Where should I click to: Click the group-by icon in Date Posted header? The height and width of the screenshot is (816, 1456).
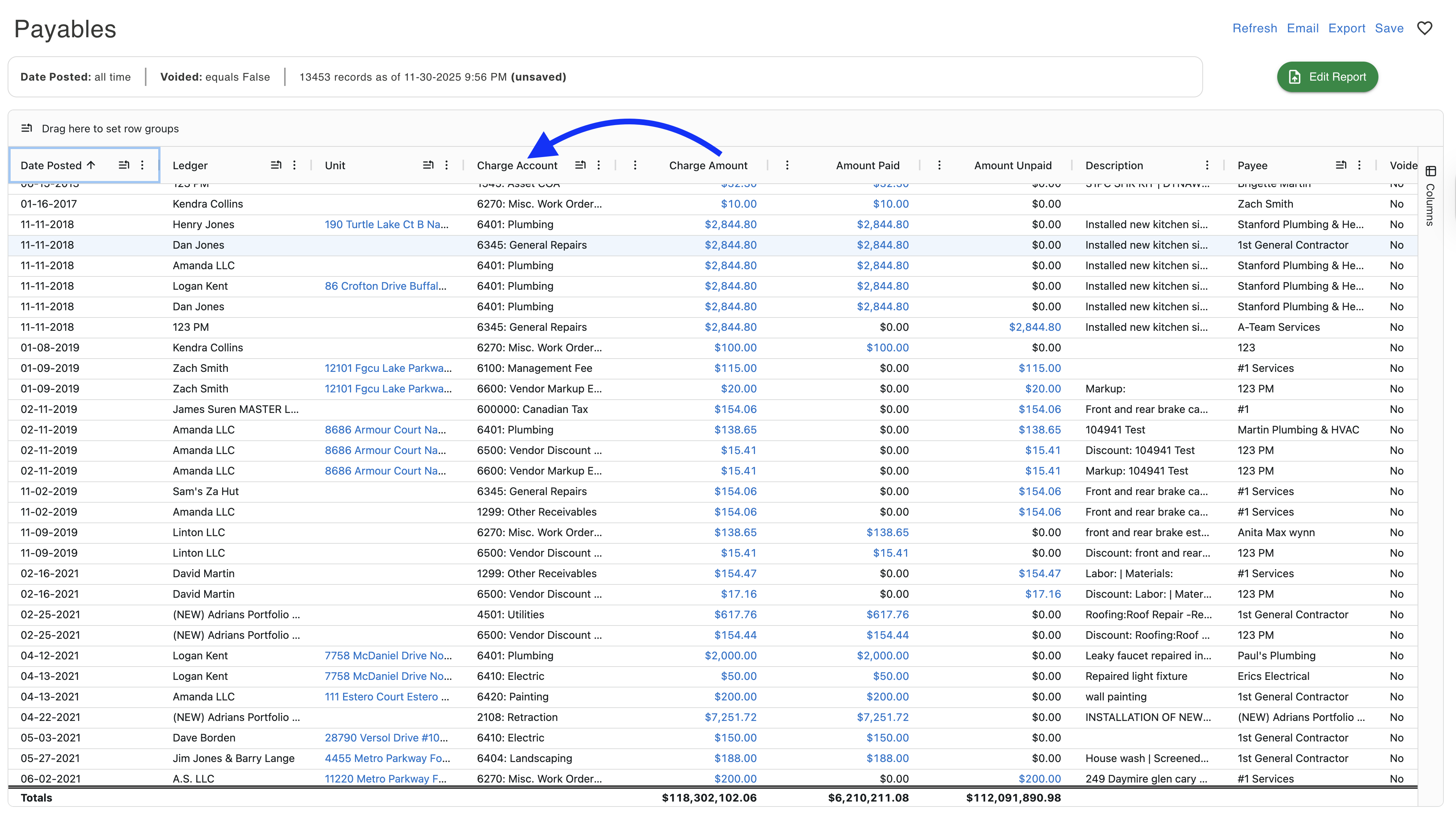coord(124,165)
